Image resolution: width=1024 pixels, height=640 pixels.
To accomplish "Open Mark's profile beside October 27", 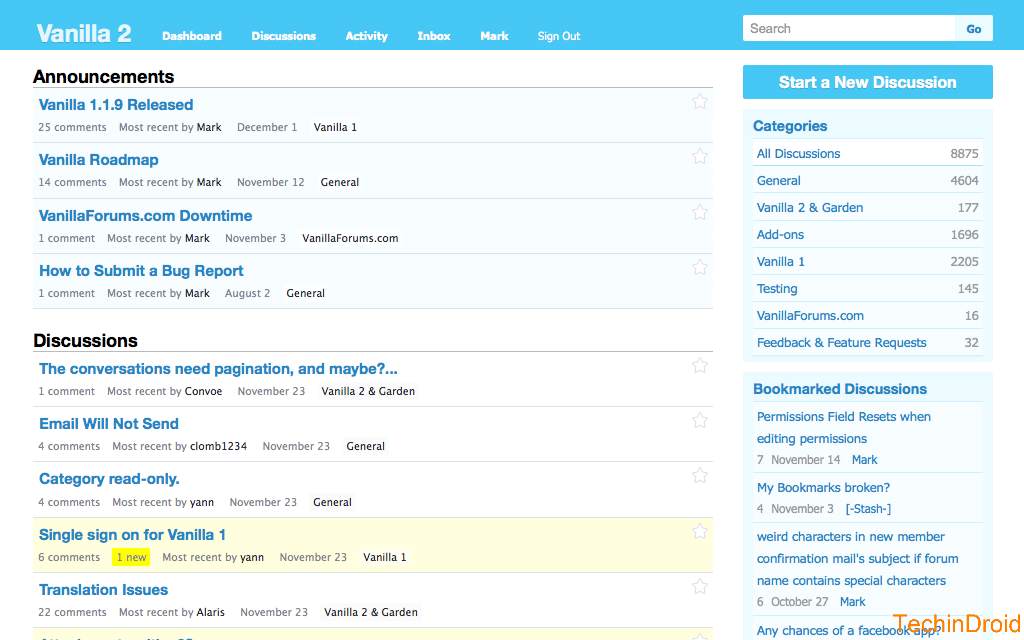I will click(852, 601).
